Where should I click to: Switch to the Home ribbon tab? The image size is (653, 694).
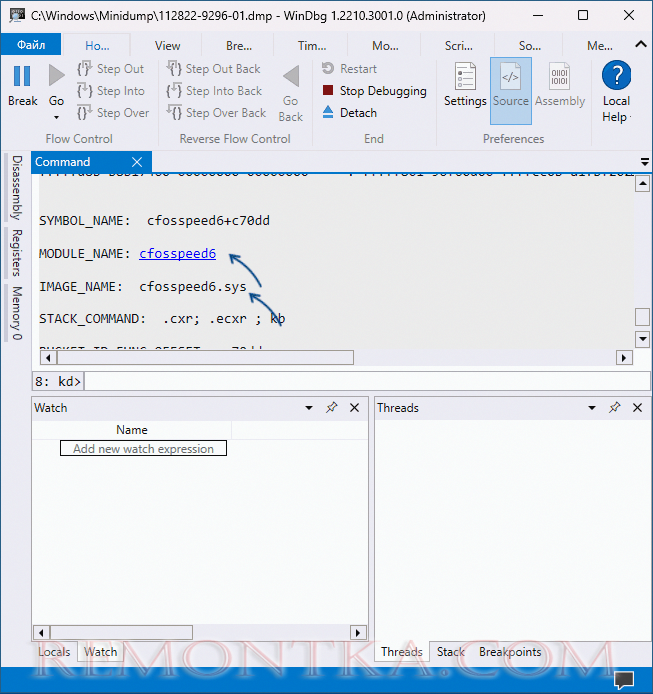coord(97,46)
